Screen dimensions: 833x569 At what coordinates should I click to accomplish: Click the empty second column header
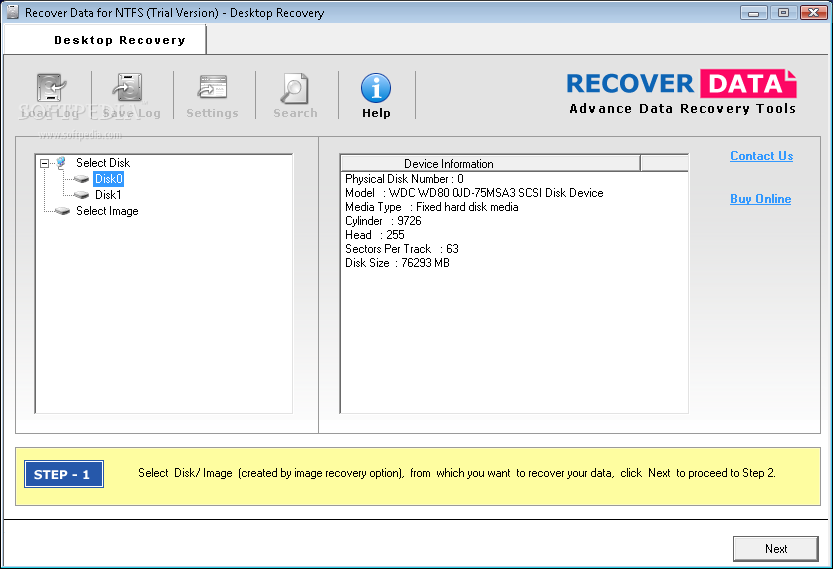pos(664,164)
